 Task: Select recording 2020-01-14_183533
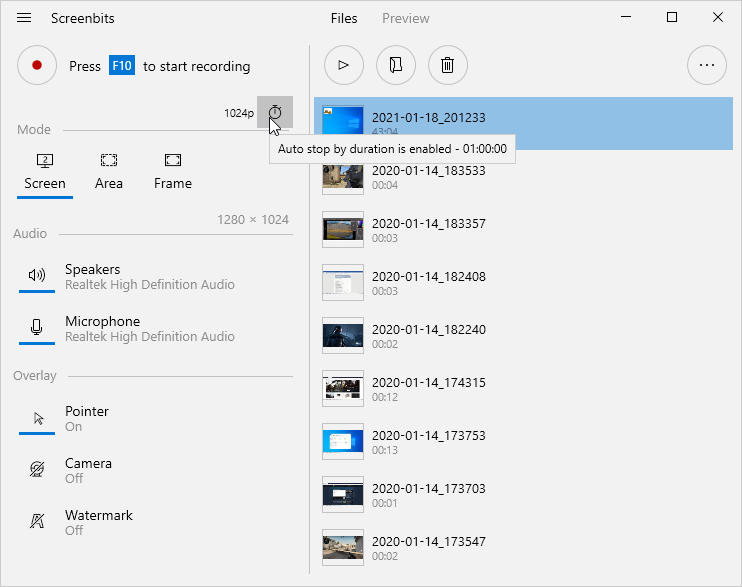[x=523, y=177]
